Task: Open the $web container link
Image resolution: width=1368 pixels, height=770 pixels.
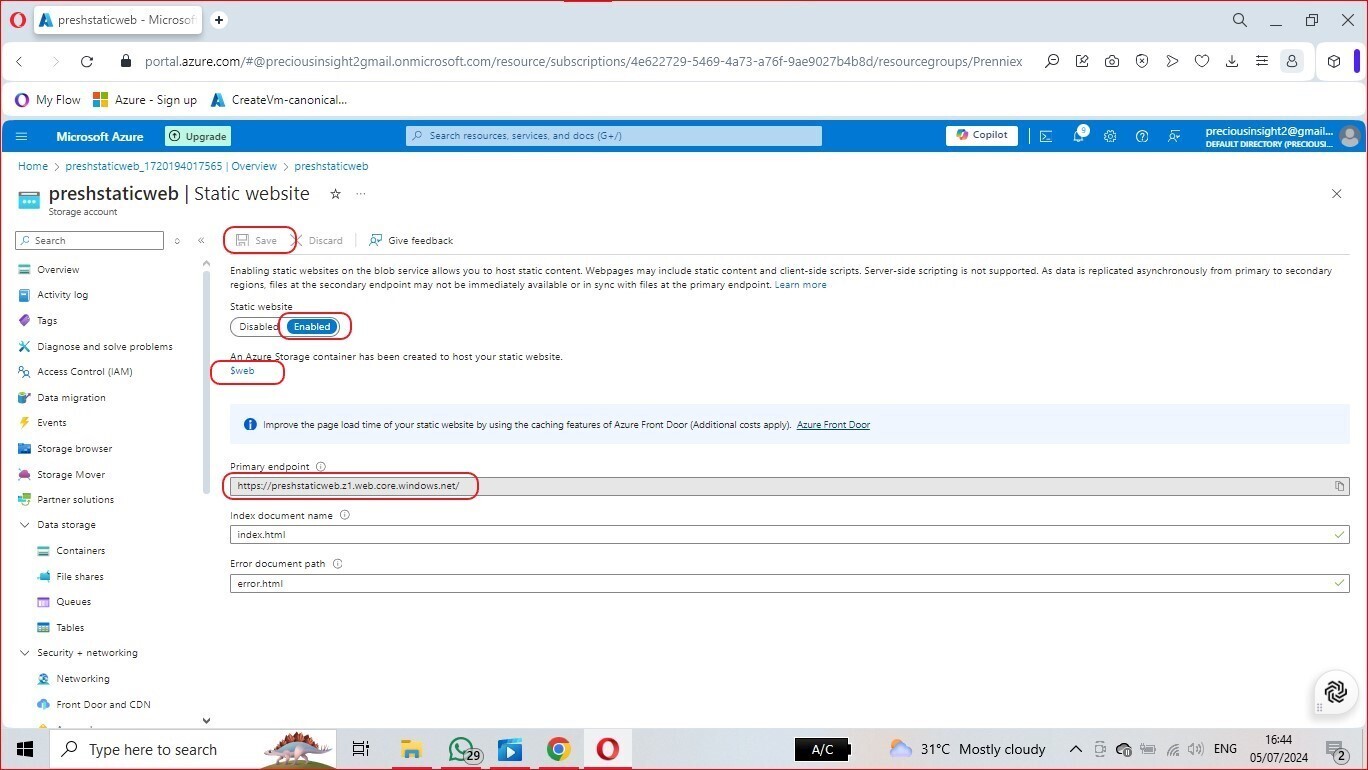Action: point(242,371)
